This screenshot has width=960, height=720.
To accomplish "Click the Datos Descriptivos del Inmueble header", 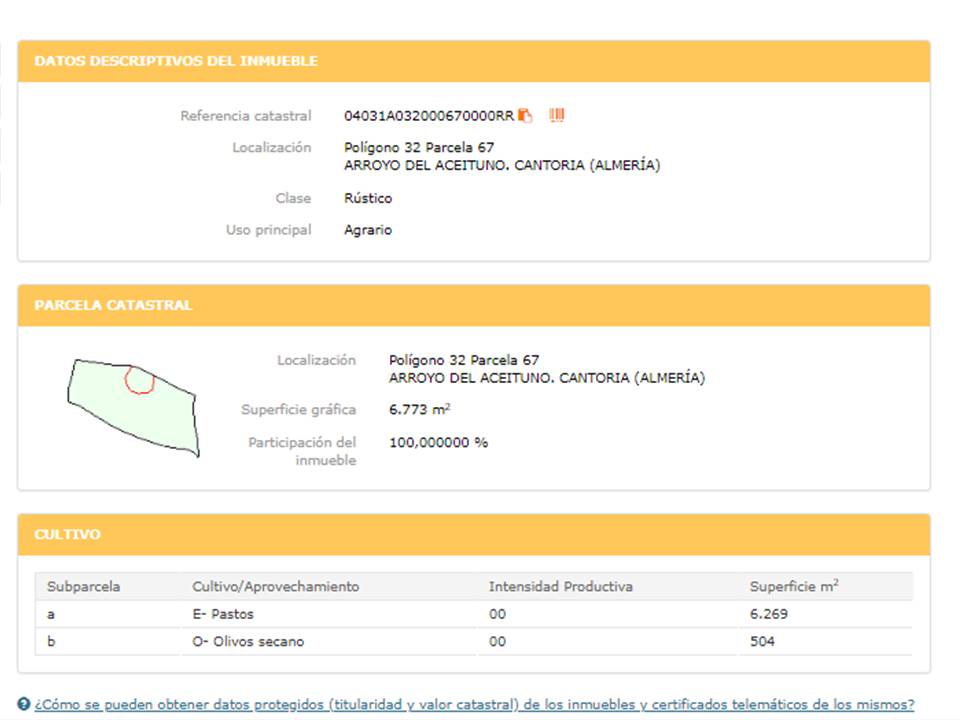I will (x=176, y=61).
